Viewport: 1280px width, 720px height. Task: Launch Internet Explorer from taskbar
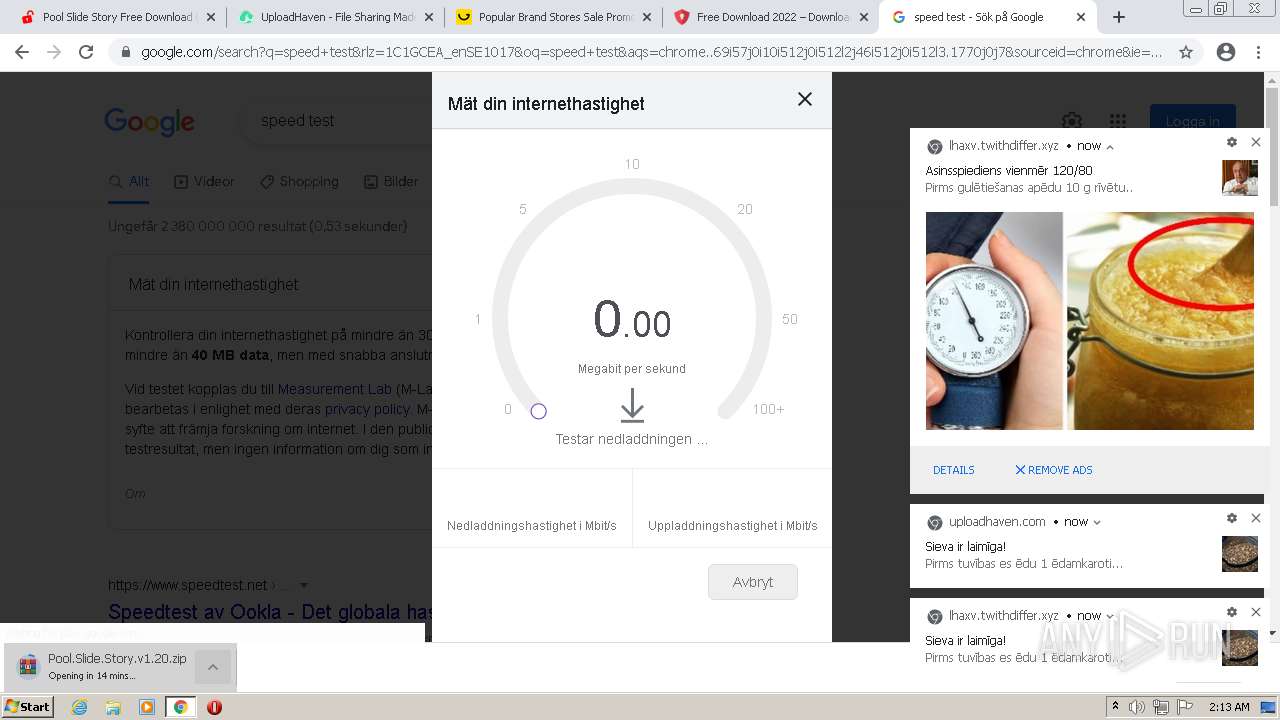pyautogui.click(x=80, y=707)
